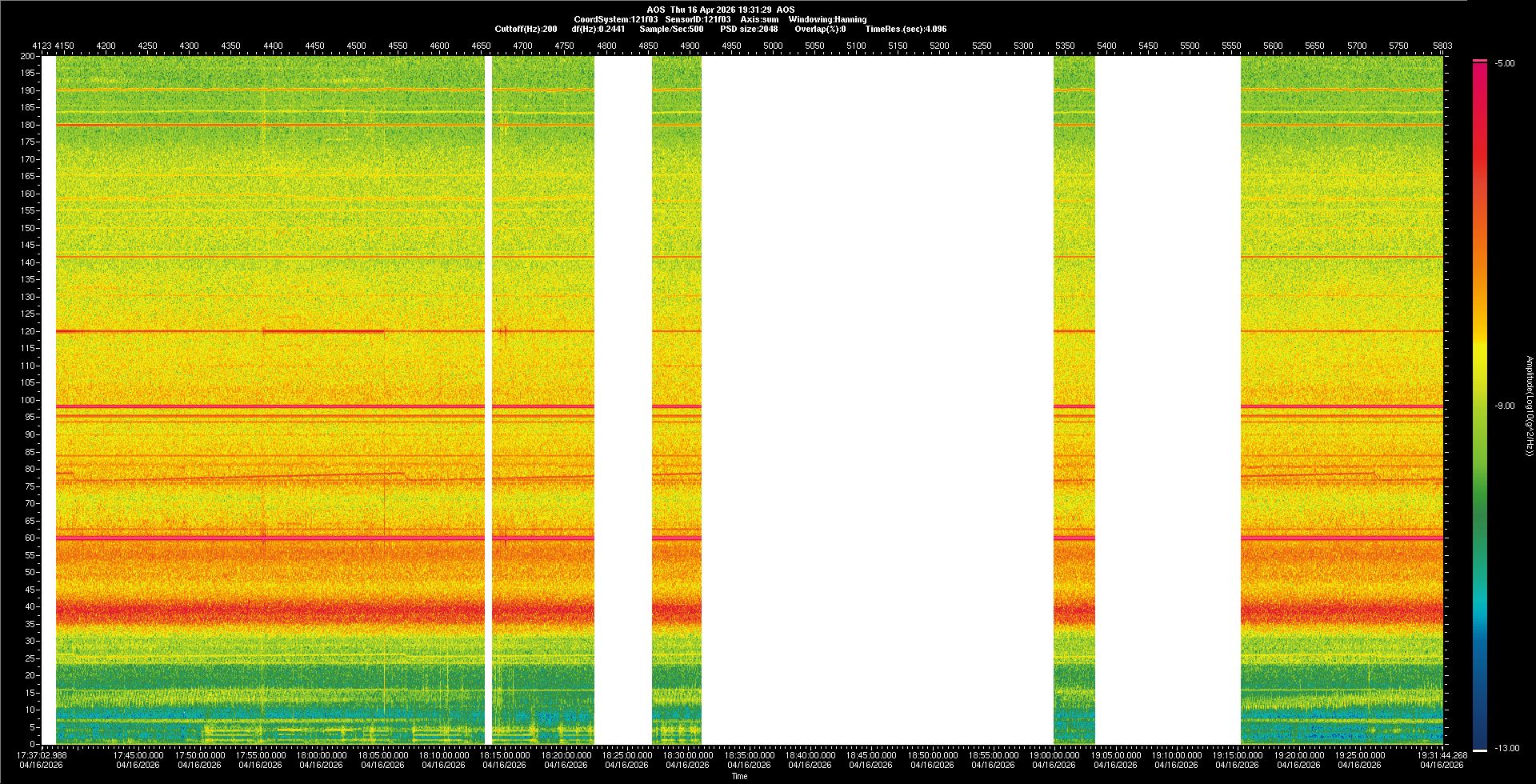The width and height of the screenshot is (1536, 784).
Task: Click the 18:00:00.000 time axis label
Action: pos(322,754)
